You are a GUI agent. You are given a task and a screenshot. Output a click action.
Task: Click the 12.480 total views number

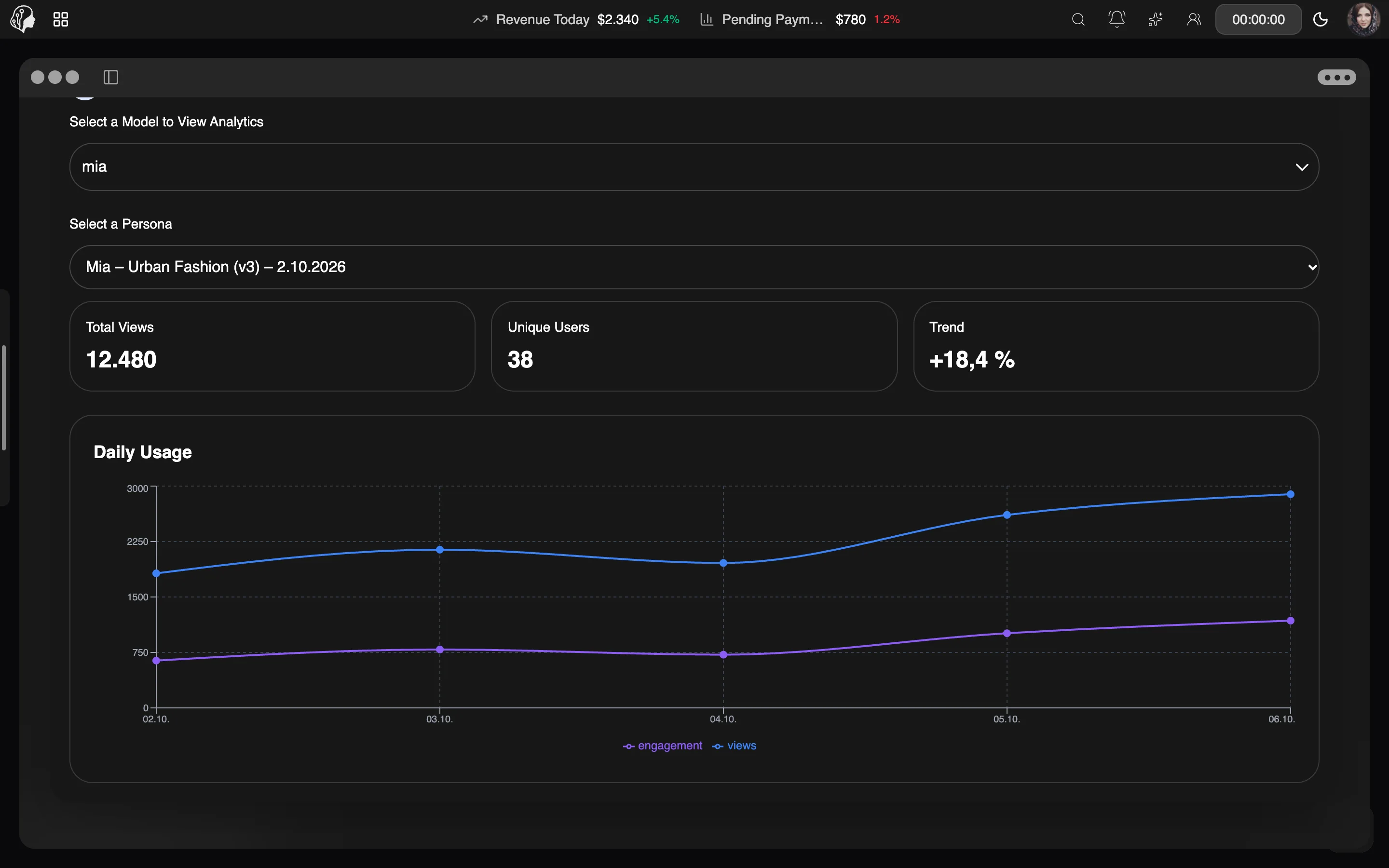(x=121, y=360)
